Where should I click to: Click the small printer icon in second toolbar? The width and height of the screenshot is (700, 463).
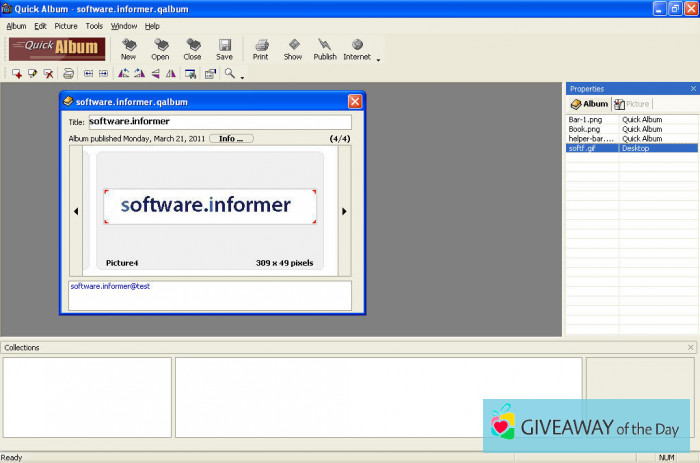68,74
